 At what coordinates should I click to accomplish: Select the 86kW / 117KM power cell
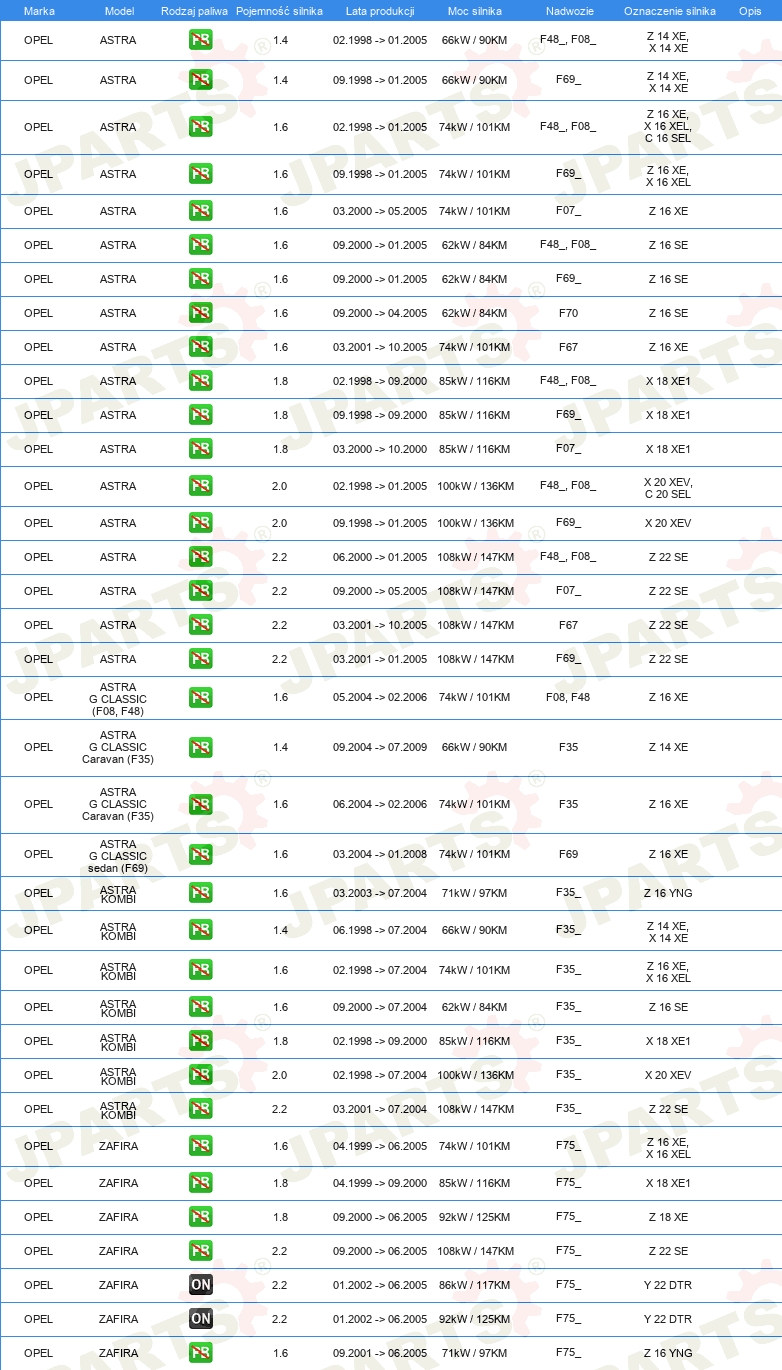click(x=474, y=1285)
